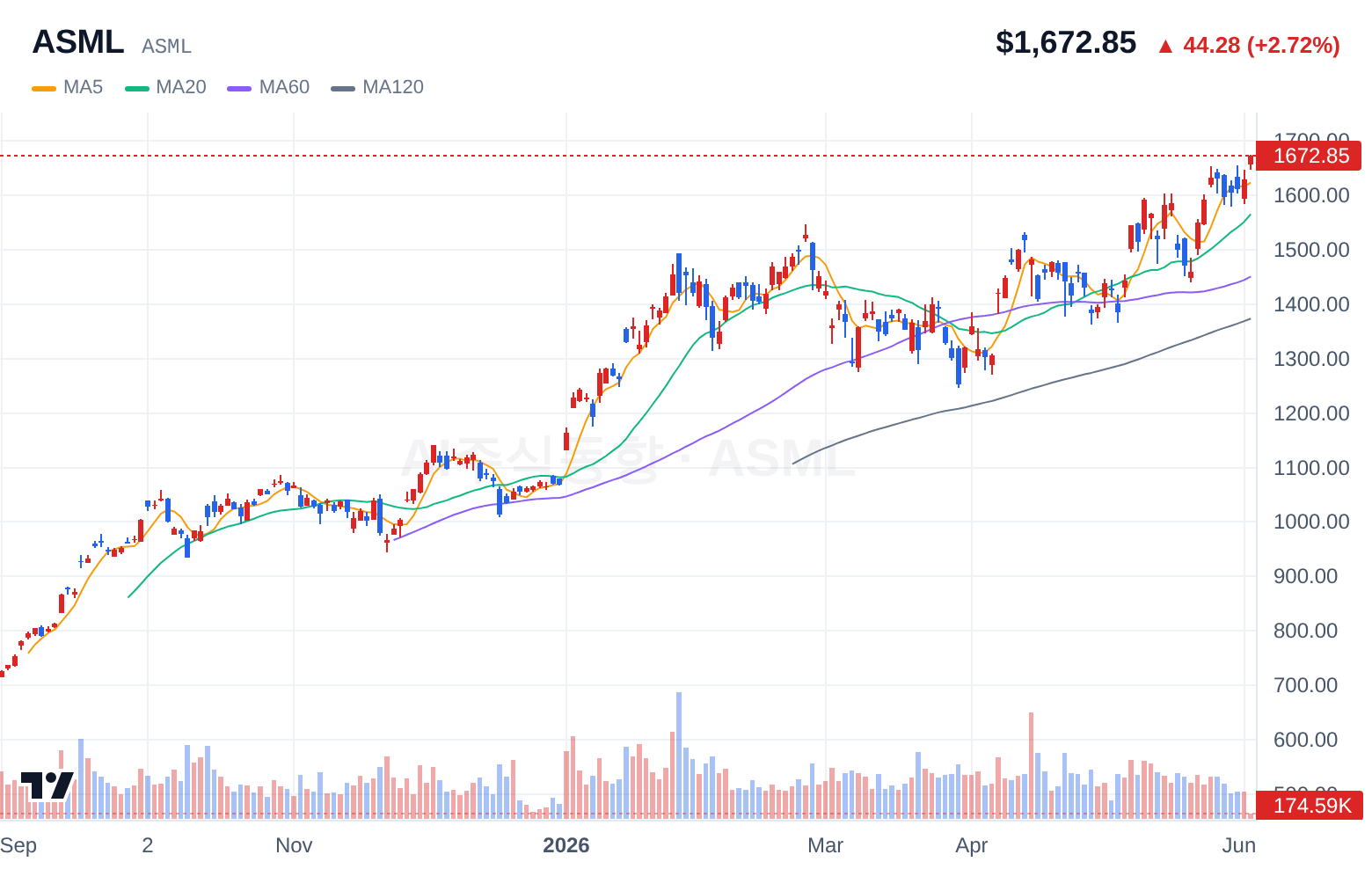1372x869 pixels.
Task: Click the red 174.59K volume label
Action: pos(1310,805)
